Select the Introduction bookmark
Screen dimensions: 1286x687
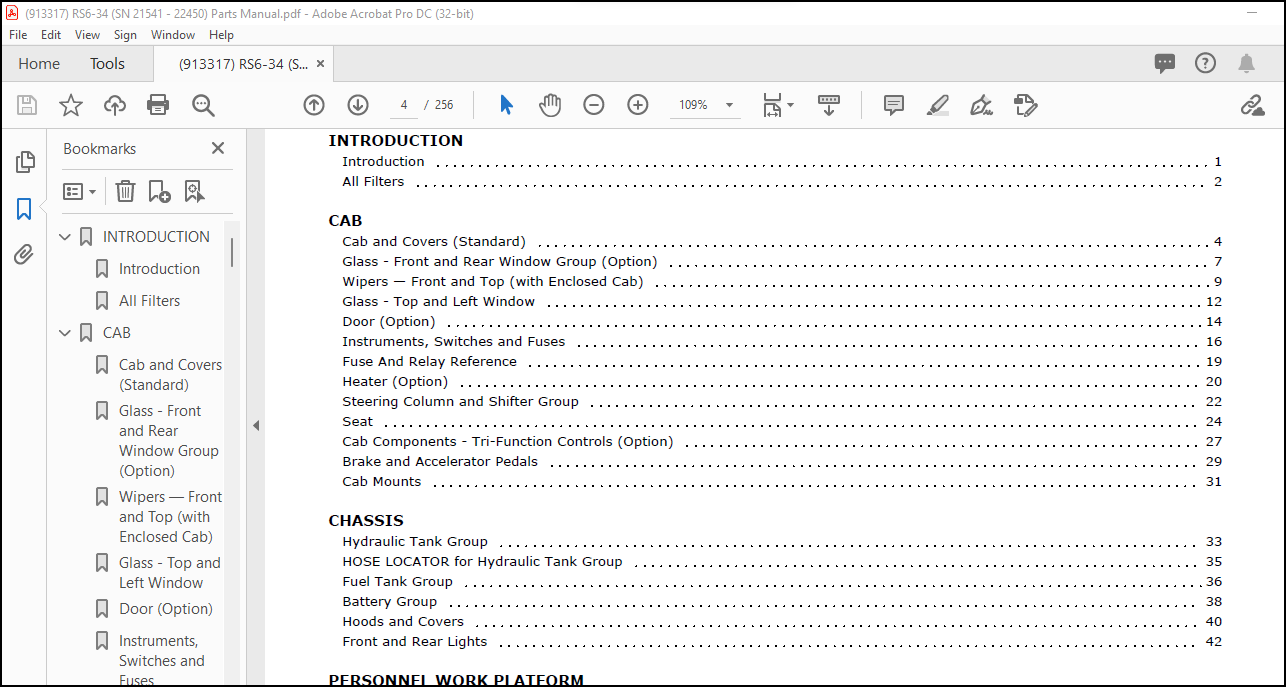tap(159, 269)
